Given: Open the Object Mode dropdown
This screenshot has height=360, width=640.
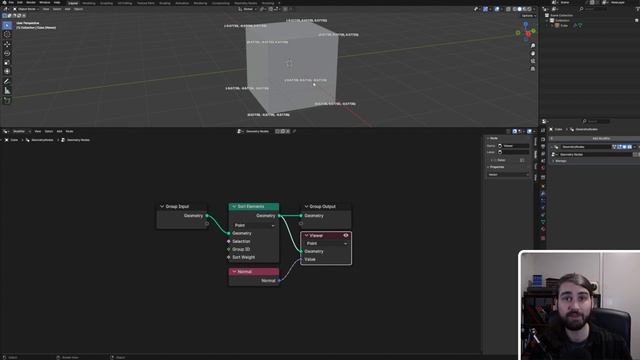Looking at the screenshot, I should (x=25, y=9).
